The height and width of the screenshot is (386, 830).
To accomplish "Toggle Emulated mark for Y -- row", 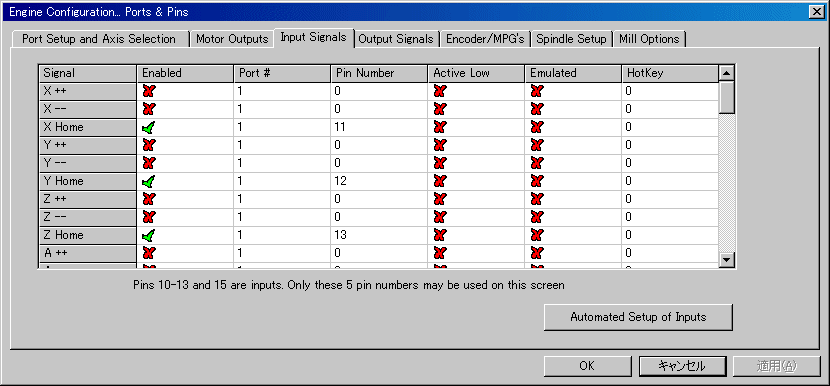I will tap(537, 163).
